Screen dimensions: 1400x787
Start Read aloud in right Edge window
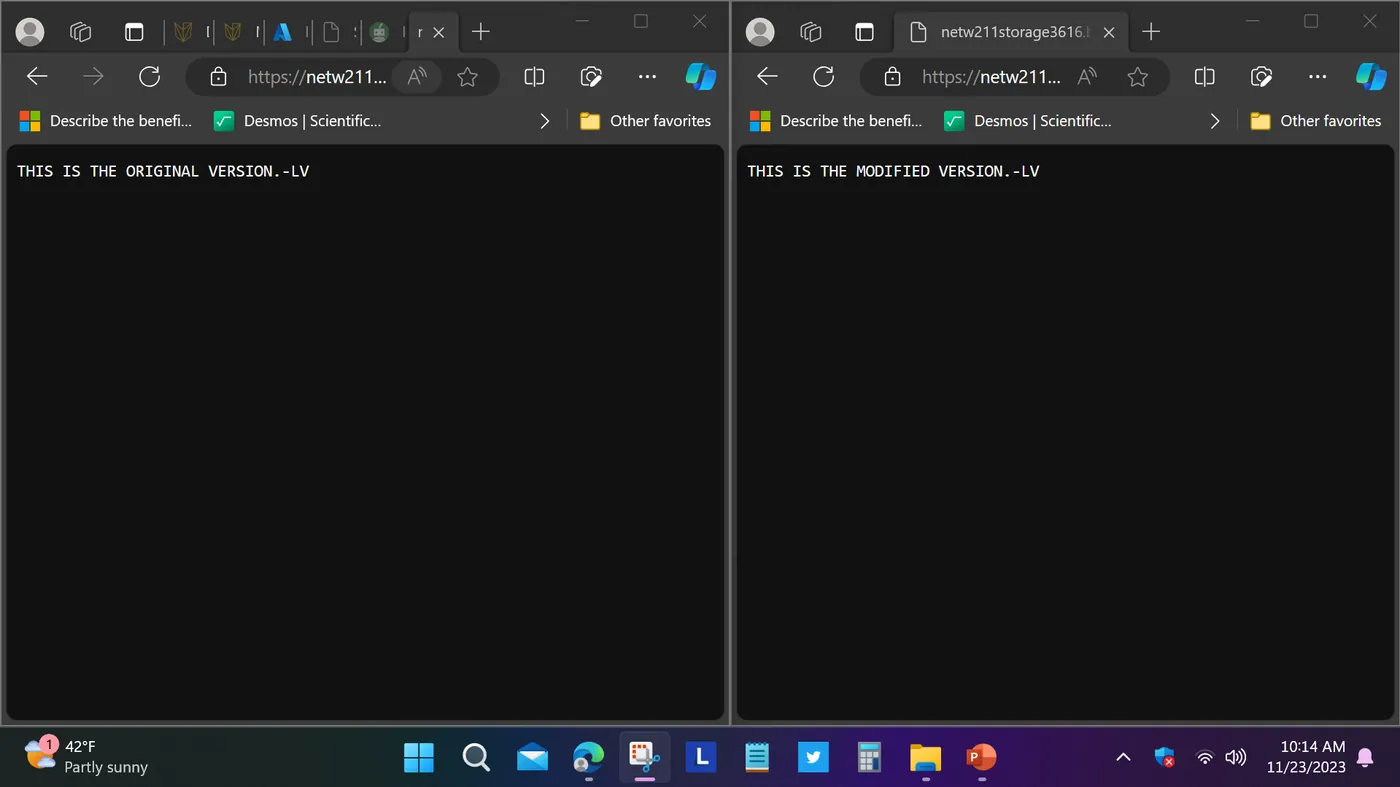tap(1087, 77)
